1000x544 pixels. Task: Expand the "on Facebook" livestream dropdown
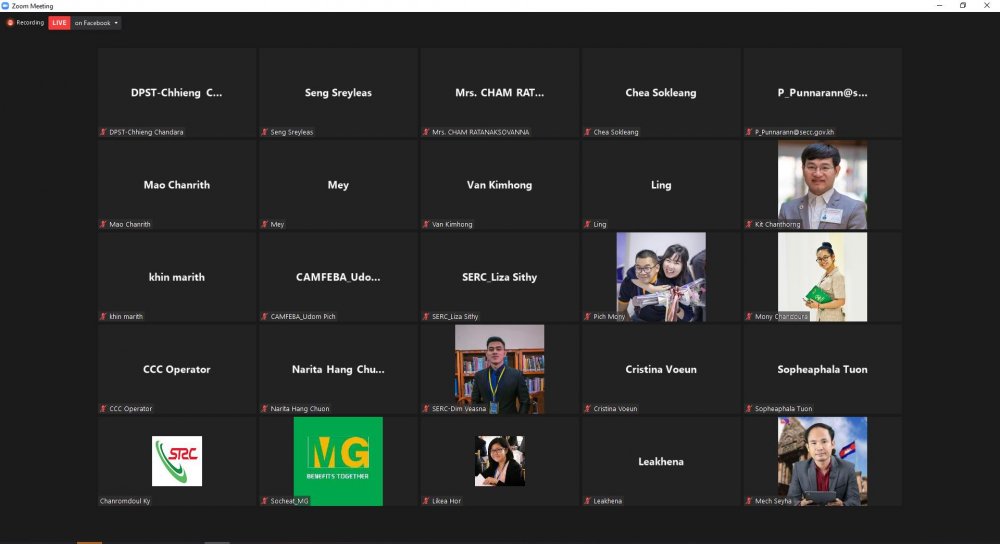click(116, 22)
